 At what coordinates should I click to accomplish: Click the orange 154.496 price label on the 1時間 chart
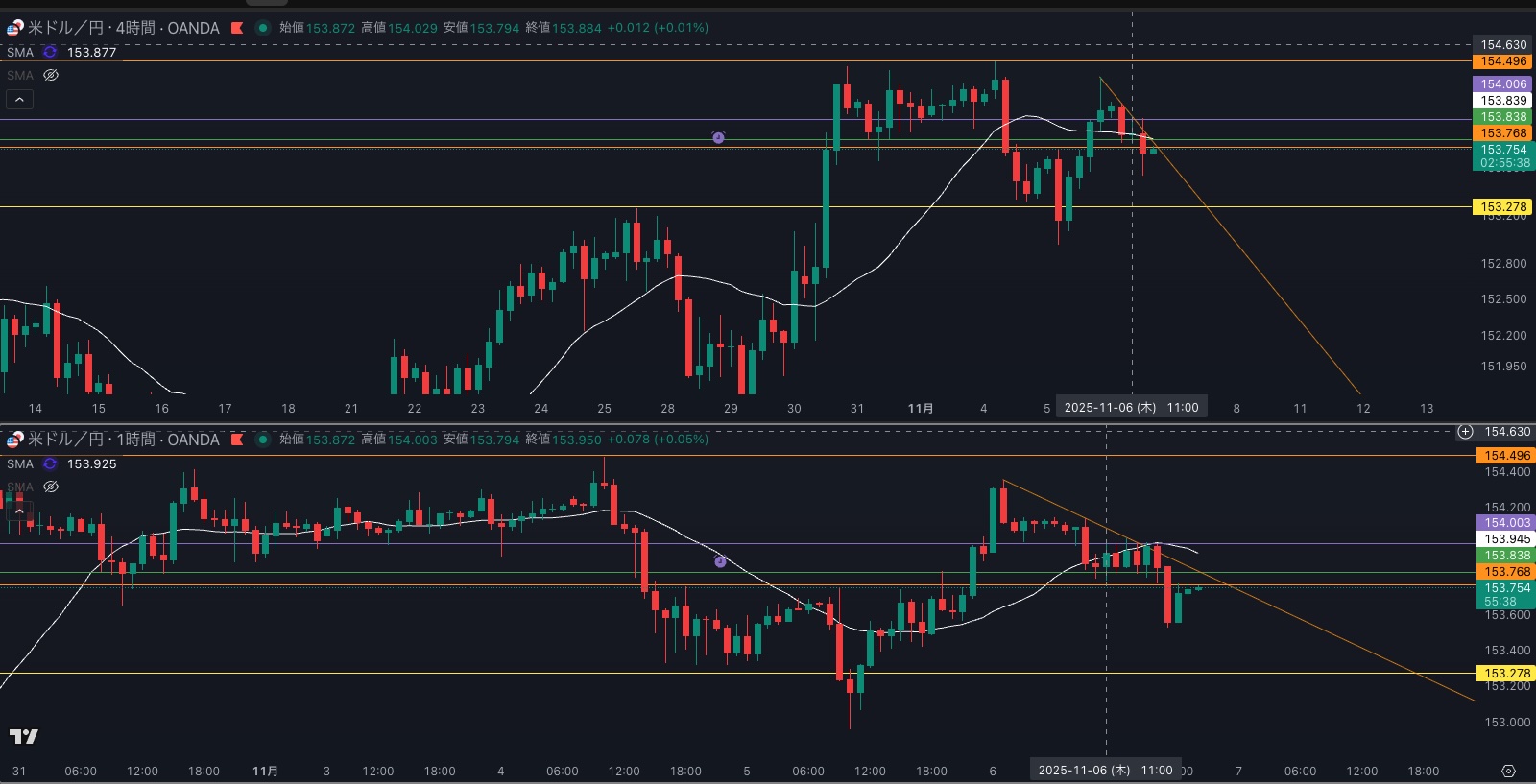[1506, 456]
